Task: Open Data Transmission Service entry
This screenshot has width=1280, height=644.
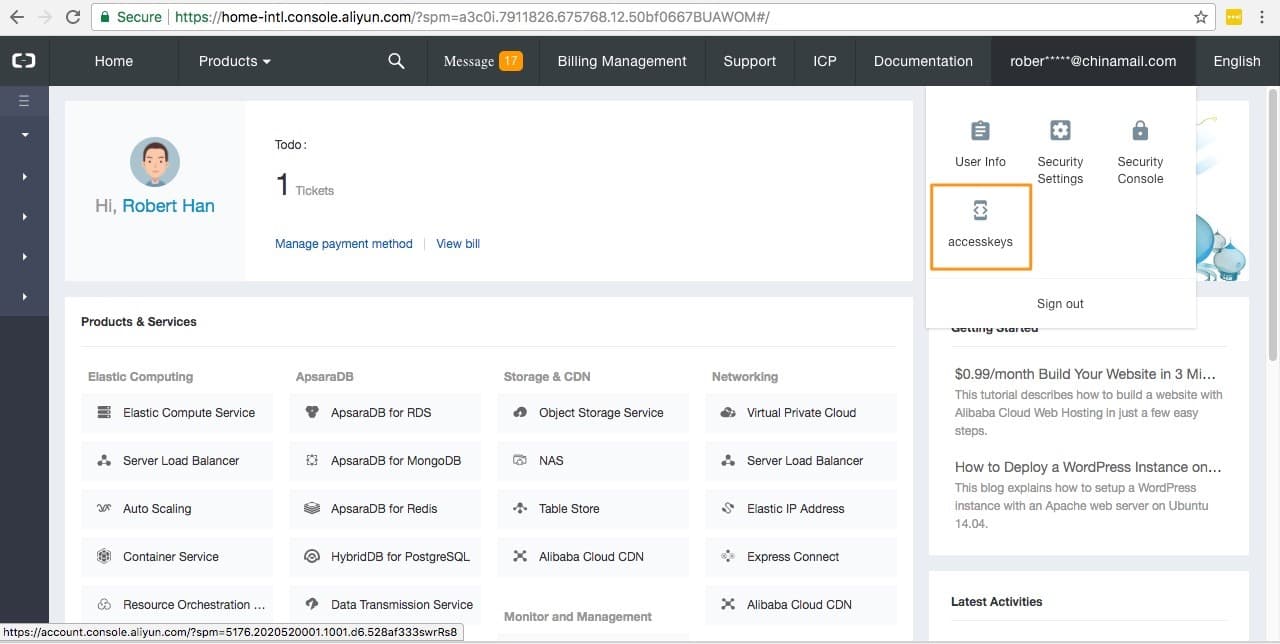Action: pyautogui.click(x=385, y=604)
